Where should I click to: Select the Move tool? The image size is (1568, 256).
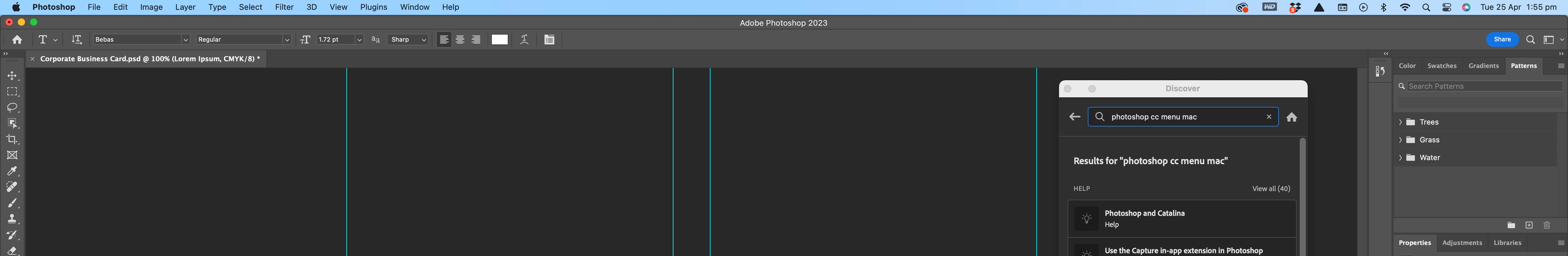12,76
